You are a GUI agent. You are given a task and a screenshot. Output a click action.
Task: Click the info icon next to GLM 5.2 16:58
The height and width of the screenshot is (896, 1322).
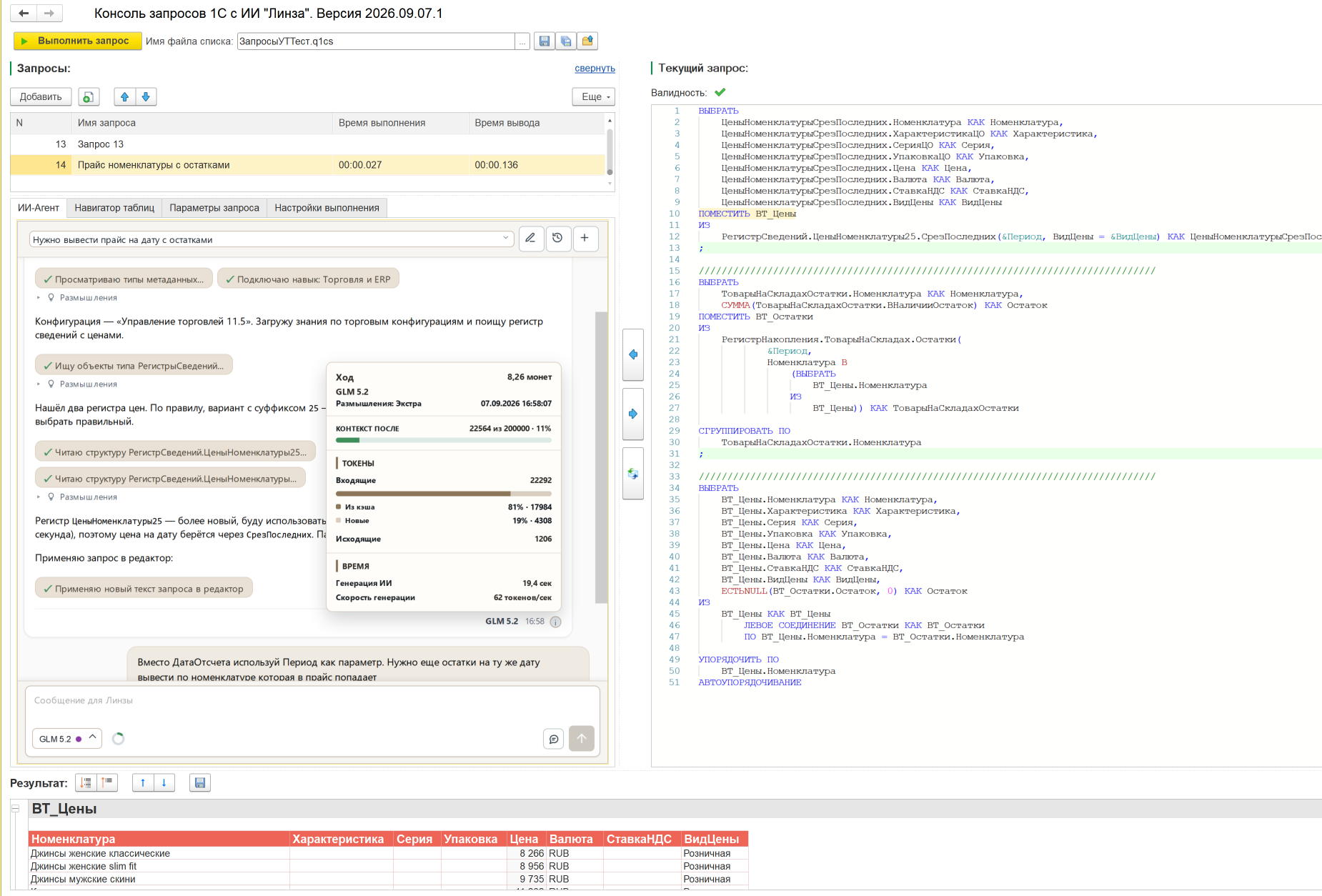(x=556, y=622)
